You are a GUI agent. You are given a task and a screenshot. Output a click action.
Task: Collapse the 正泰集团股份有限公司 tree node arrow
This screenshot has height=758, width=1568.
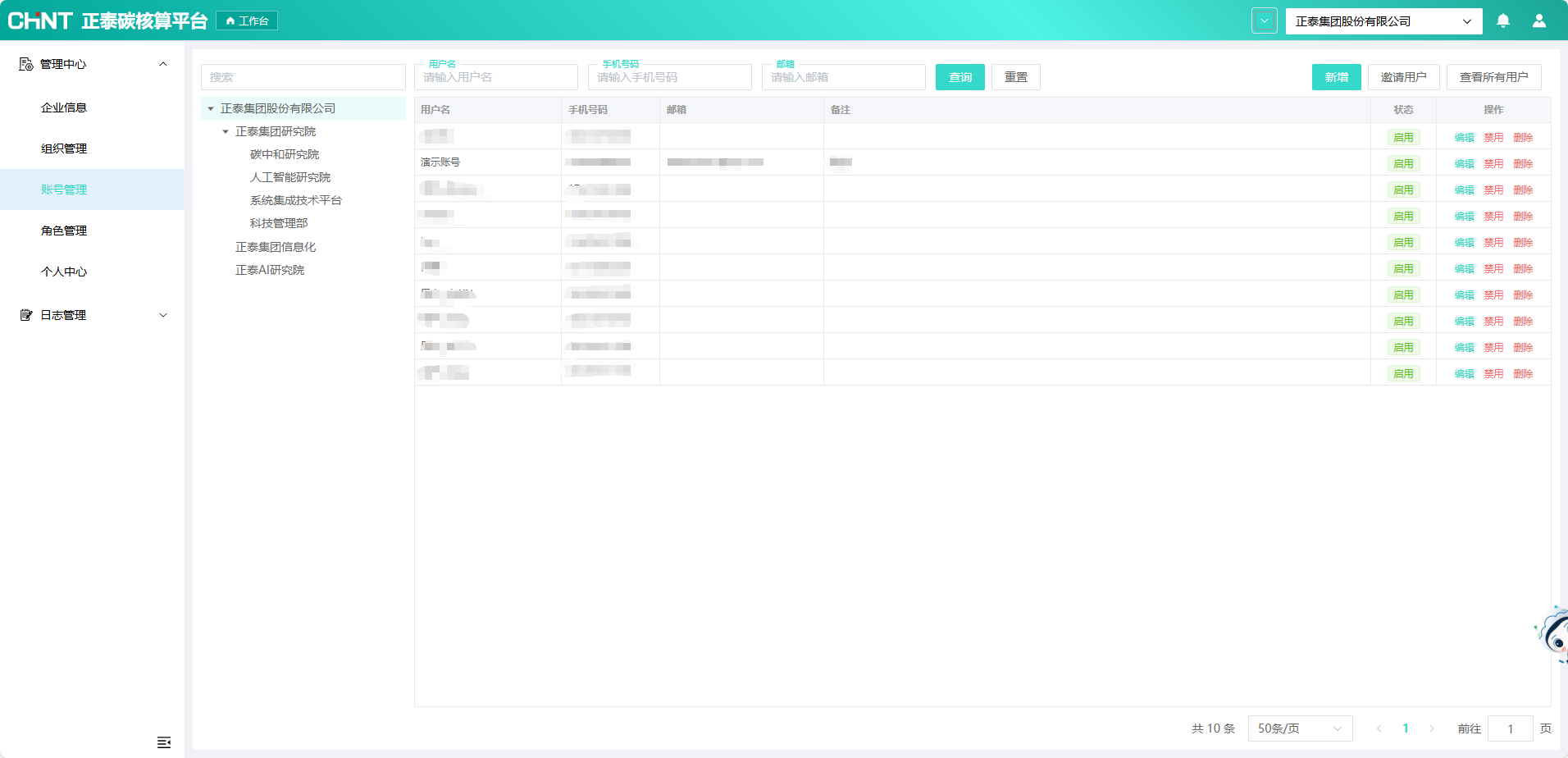211,108
